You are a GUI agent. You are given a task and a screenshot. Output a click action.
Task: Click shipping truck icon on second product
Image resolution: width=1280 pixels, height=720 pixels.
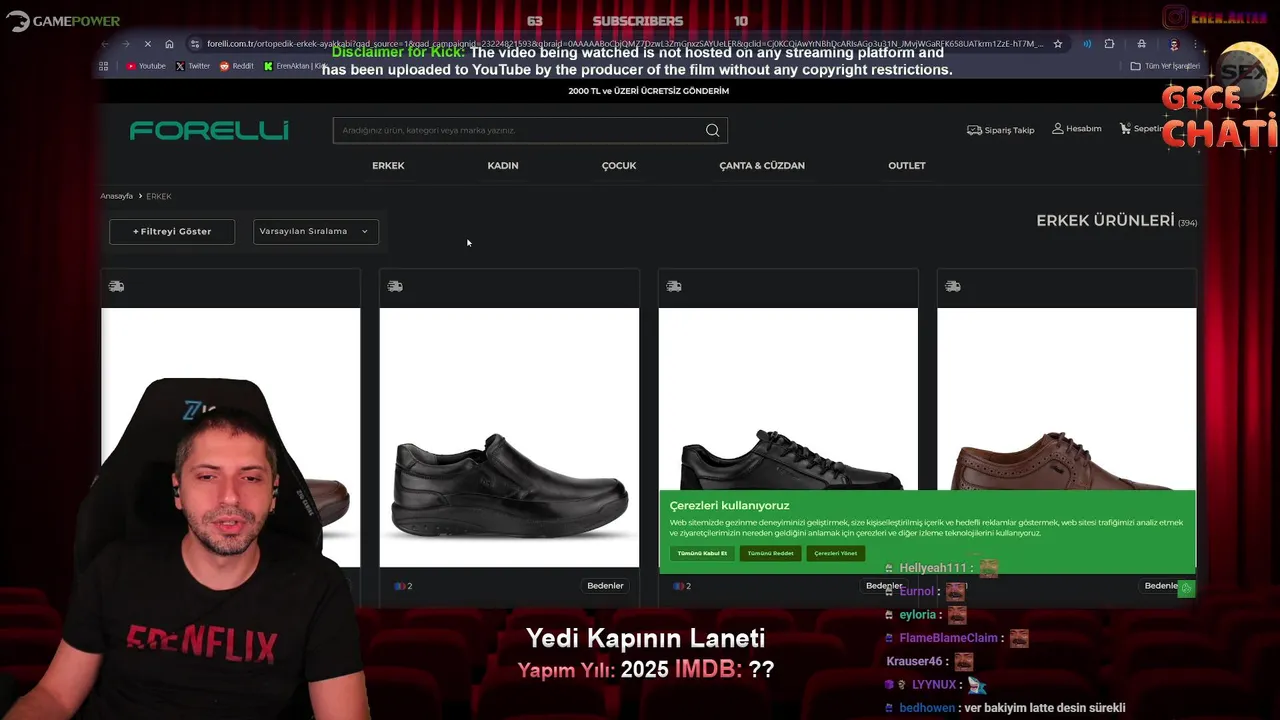[x=395, y=286]
